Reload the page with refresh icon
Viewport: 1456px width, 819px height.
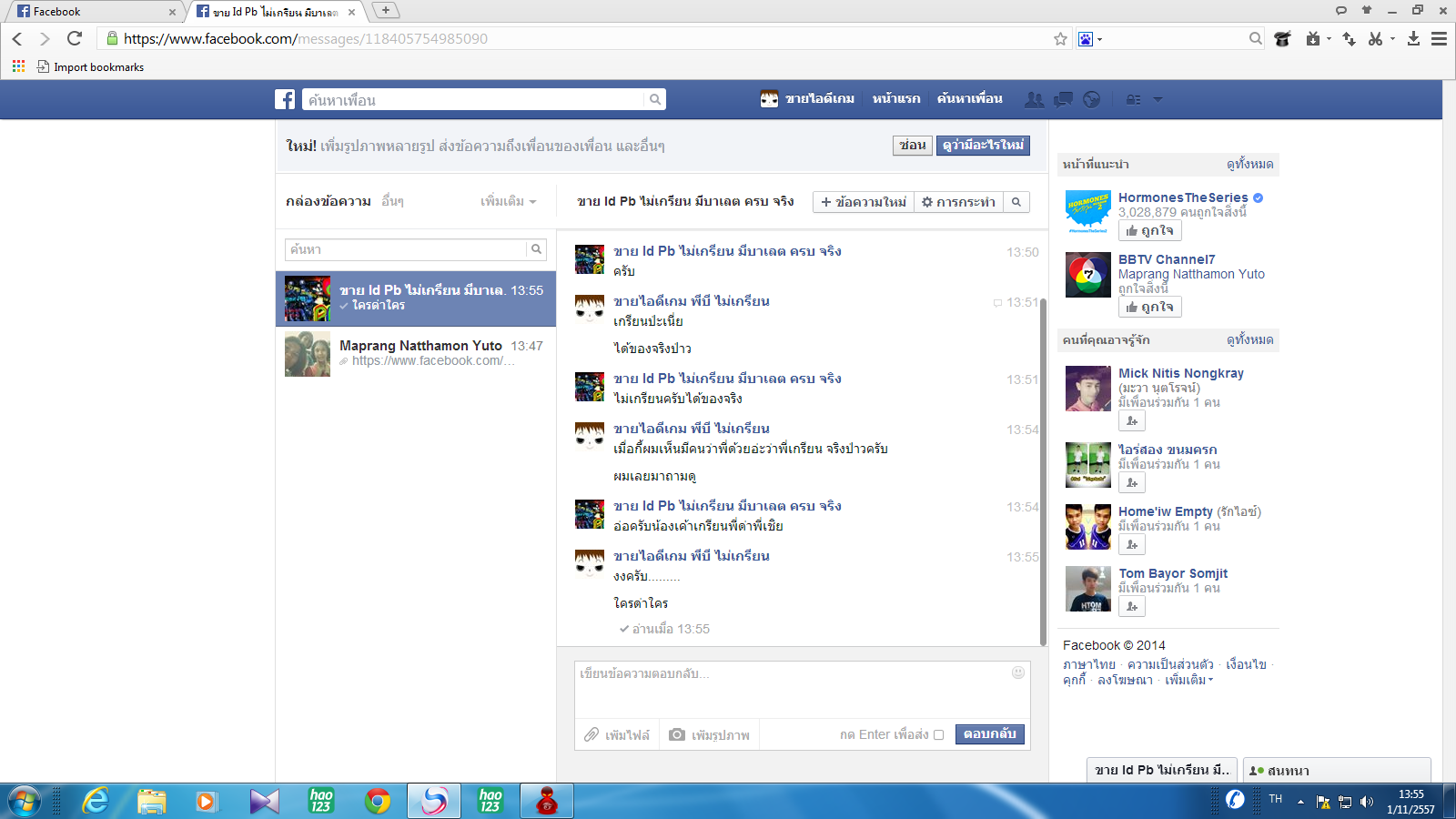click(75, 38)
